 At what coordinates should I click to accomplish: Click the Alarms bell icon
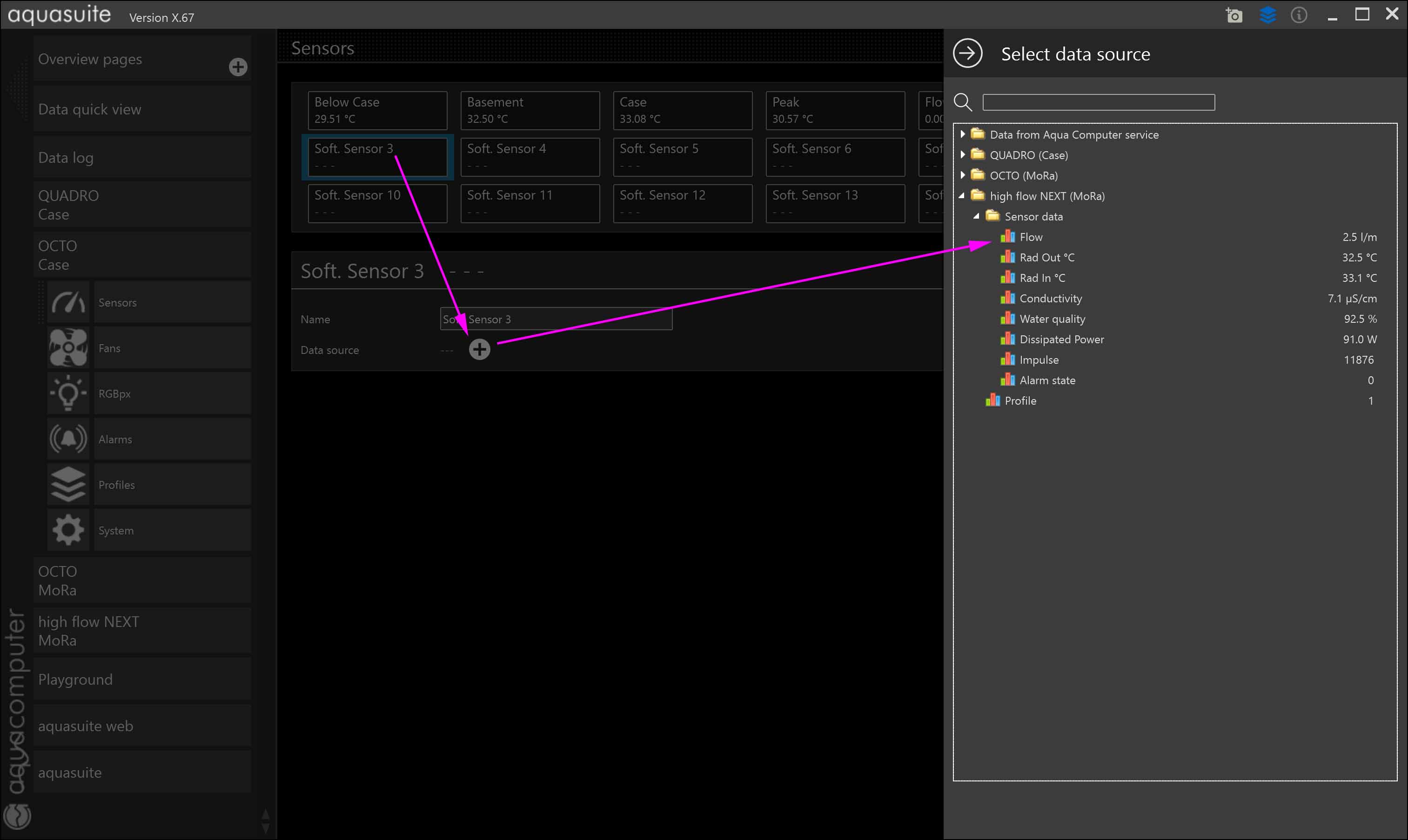pyautogui.click(x=68, y=439)
